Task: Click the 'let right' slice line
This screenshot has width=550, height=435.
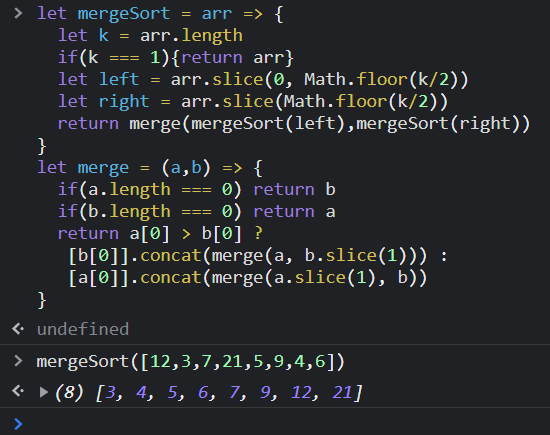Action: pyautogui.click(x=253, y=101)
